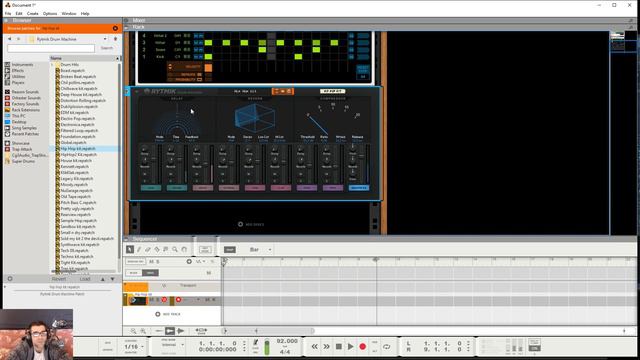The height and width of the screenshot is (360, 640).
Task: Click the Load button in browser
Action: [85, 279]
